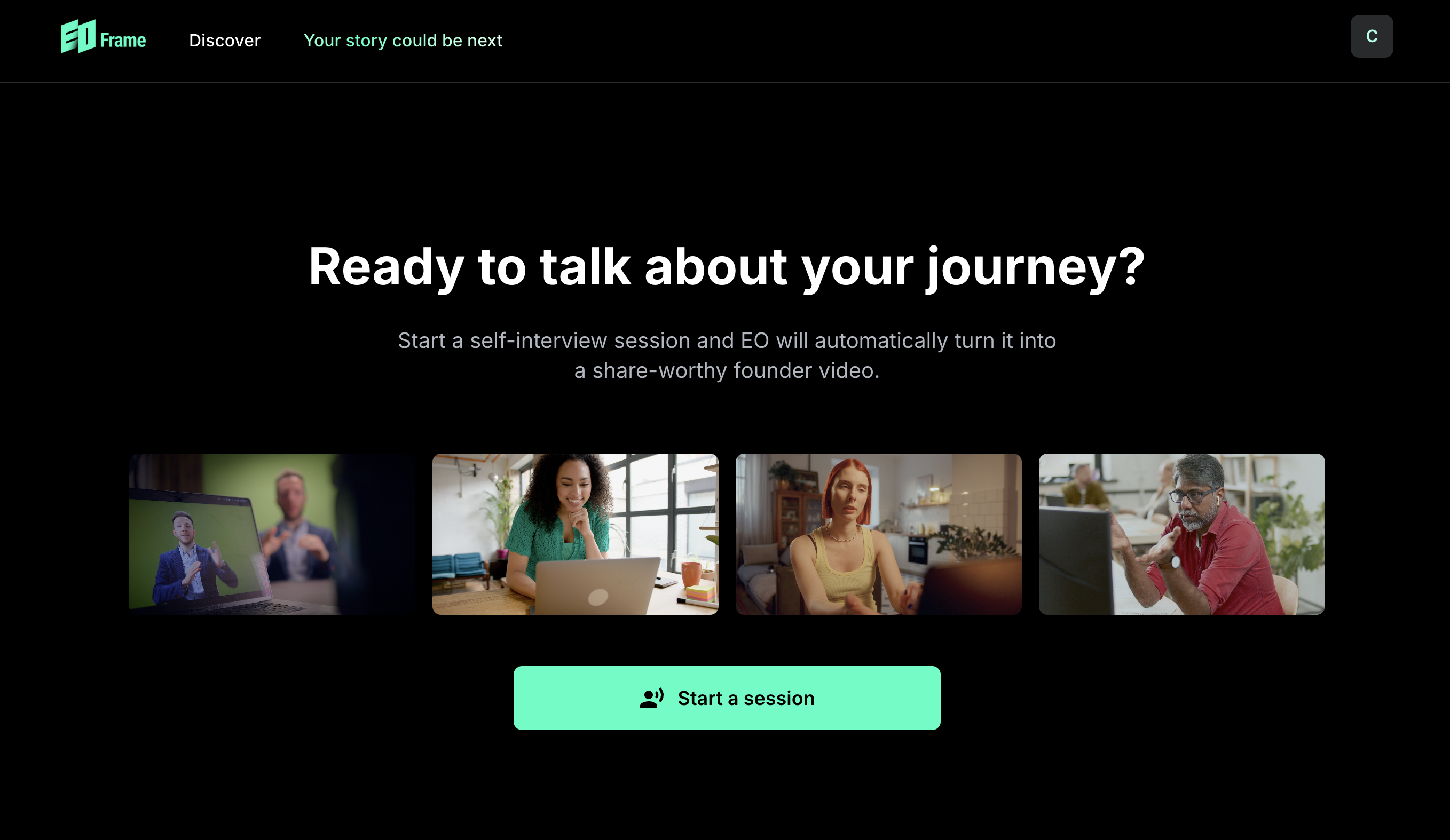This screenshot has width=1450, height=840.
Task: Open the C user avatar menu
Action: tap(1372, 36)
